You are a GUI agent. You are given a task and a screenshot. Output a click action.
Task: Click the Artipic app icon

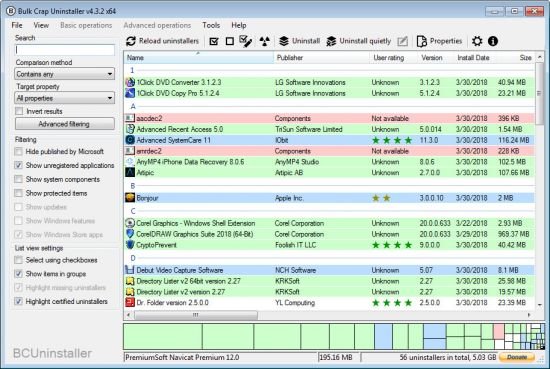click(x=130, y=173)
